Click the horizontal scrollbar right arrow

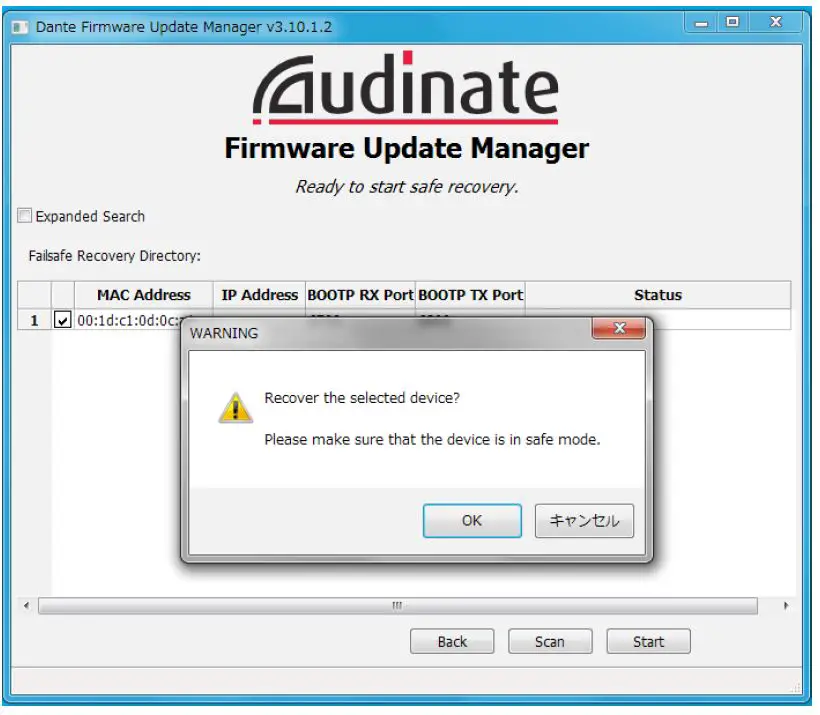786,606
